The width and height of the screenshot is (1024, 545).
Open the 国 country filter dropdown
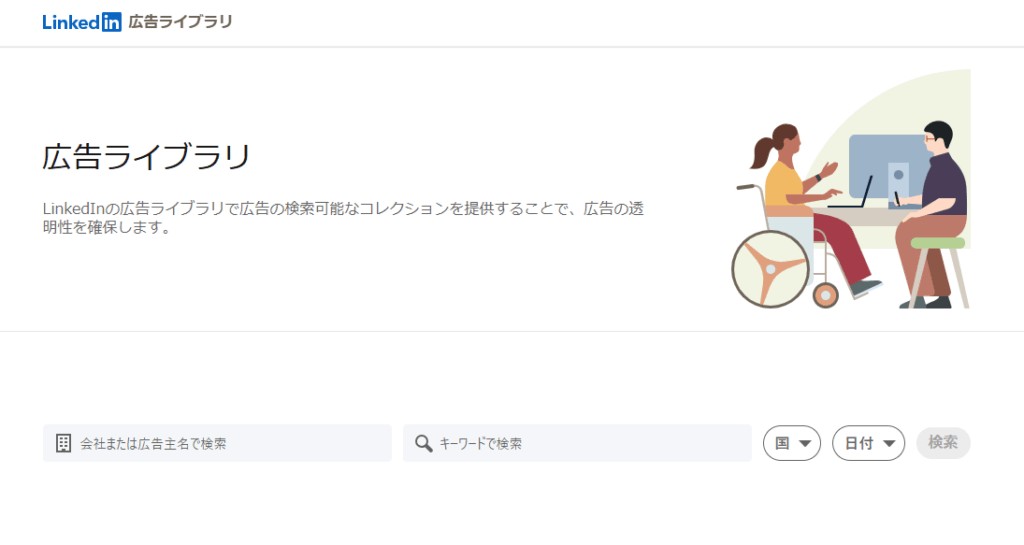[792, 443]
